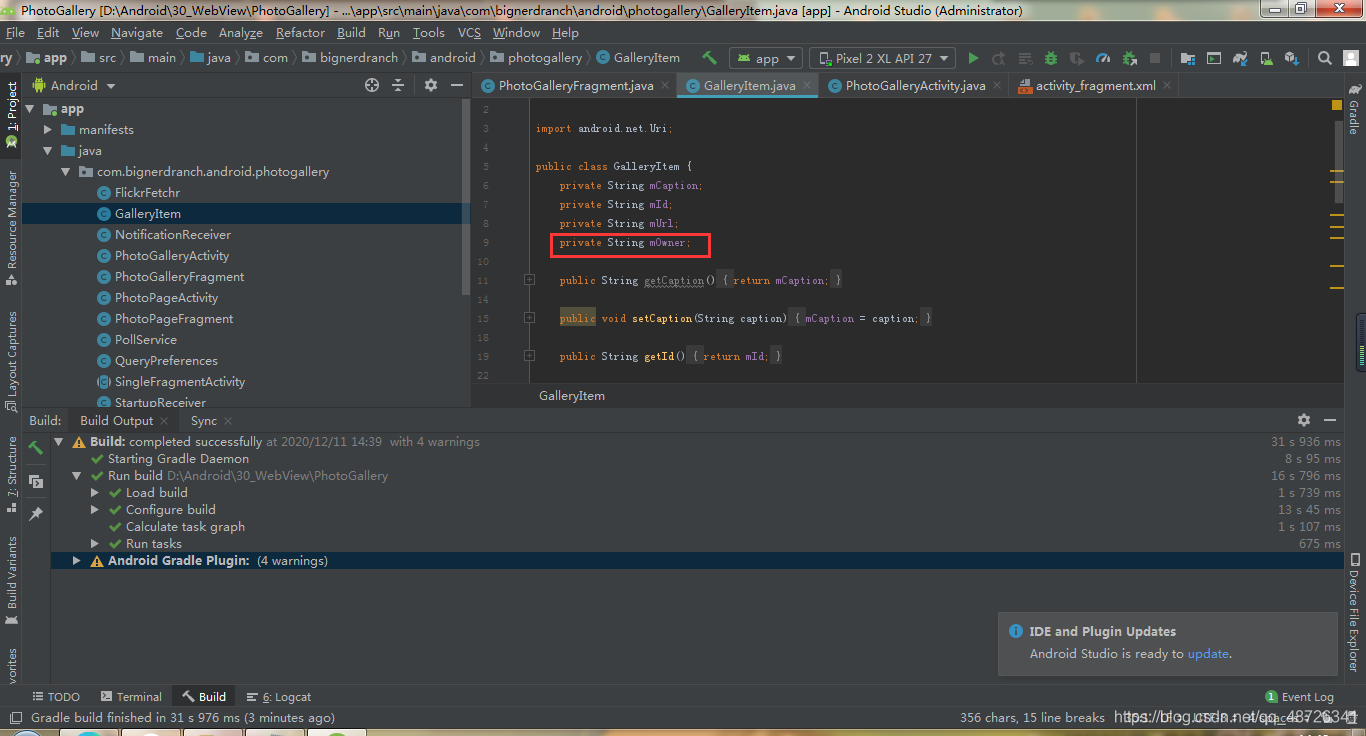The height and width of the screenshot is (736, 1366).
Task: Switch to activity_fragment.xml tab
Action: click(x=1094, y=86)
